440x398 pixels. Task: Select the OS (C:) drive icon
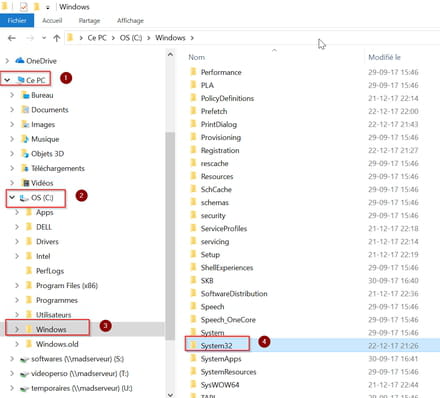point(24,198)
